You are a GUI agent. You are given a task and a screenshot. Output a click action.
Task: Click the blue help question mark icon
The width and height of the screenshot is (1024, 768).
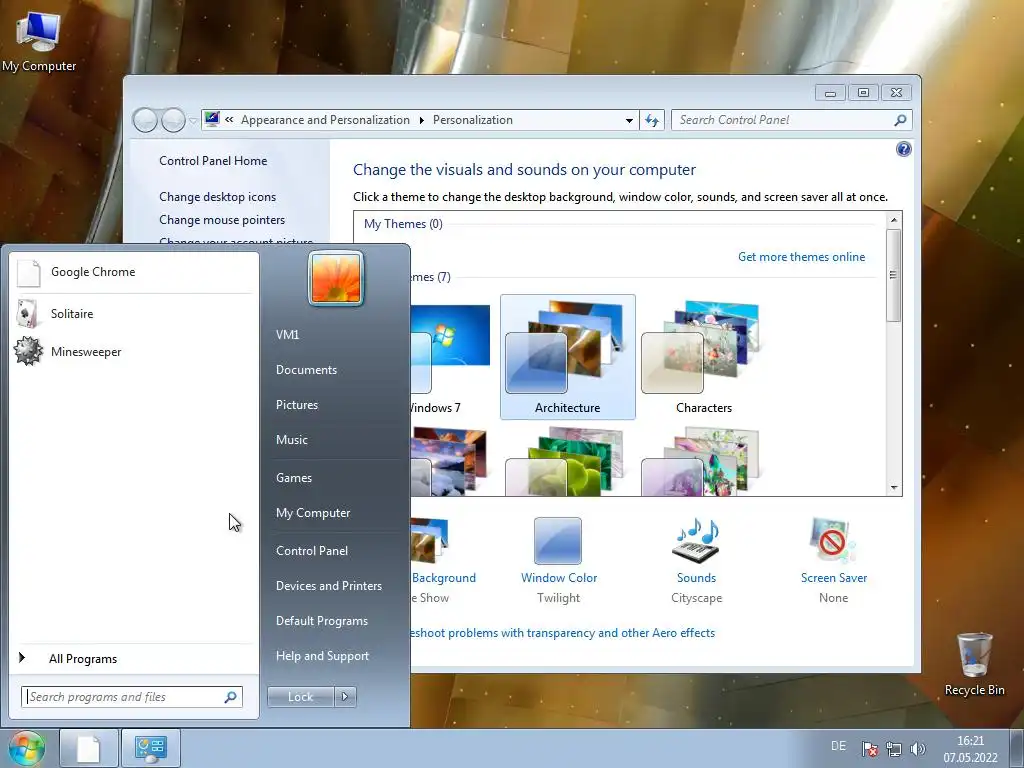(903, 150)
